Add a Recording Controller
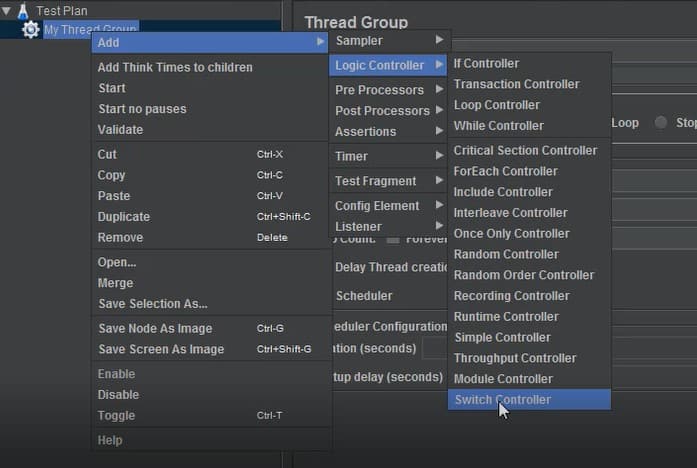697x468 pixels. click(x=529, y=296)
